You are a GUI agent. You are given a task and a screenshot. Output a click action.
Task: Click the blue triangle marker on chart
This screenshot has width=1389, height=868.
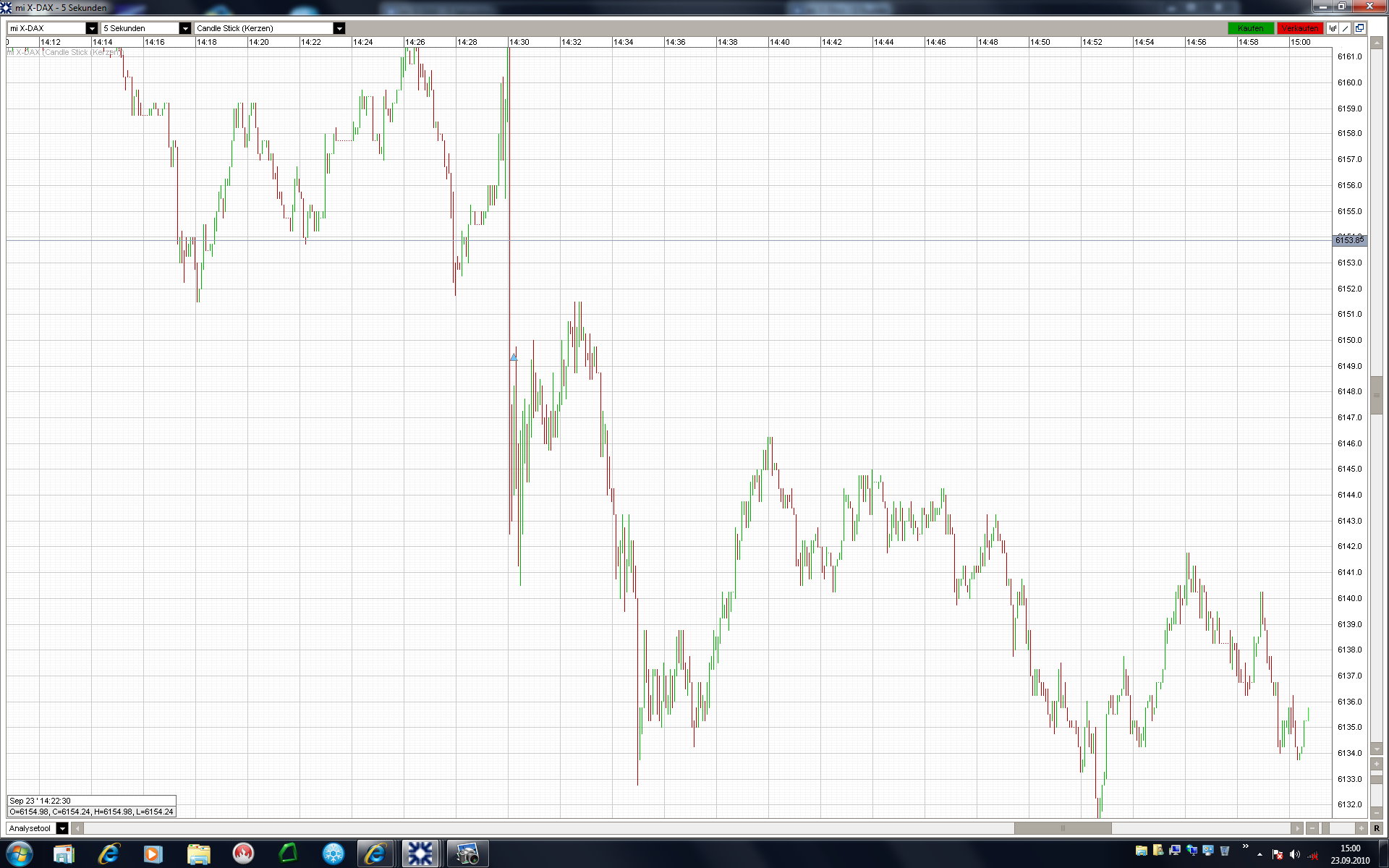click(514, 357)
